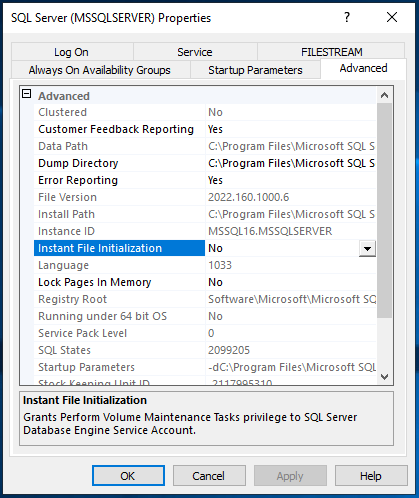The image size is (419, 498).
Task: Switch to the FILESTREAM tab
Action: coord(331,52)
